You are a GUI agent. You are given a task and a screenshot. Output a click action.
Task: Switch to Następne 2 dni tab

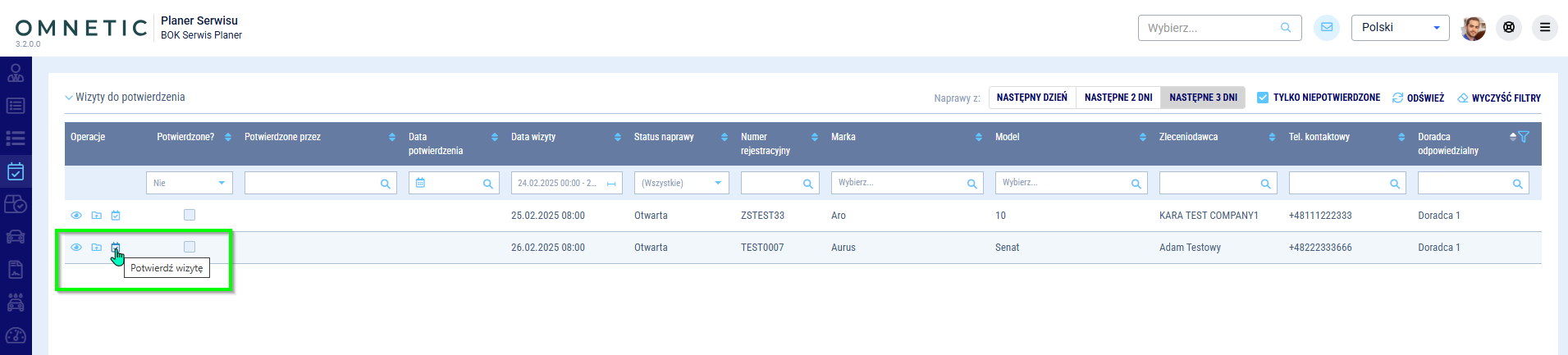(x=1118, y=98)
